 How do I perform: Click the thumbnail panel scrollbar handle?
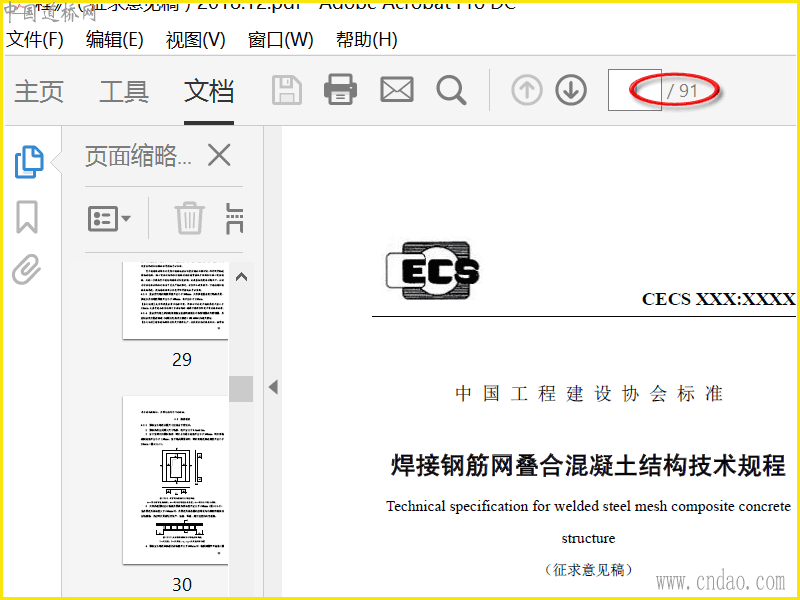pos(241,389)
